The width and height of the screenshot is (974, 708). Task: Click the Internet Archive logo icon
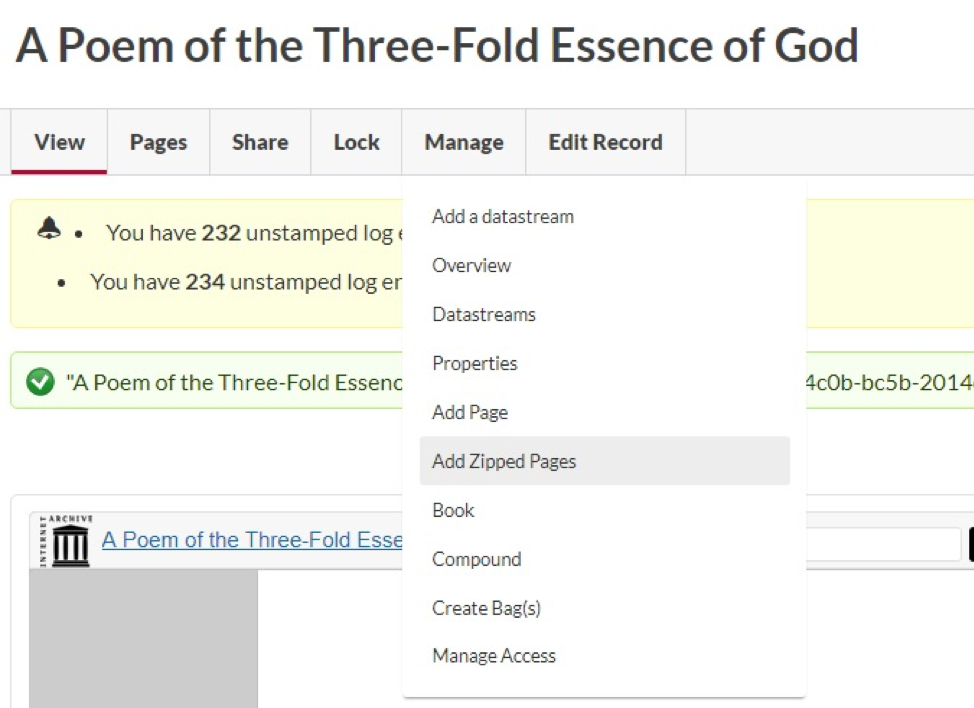66,540
